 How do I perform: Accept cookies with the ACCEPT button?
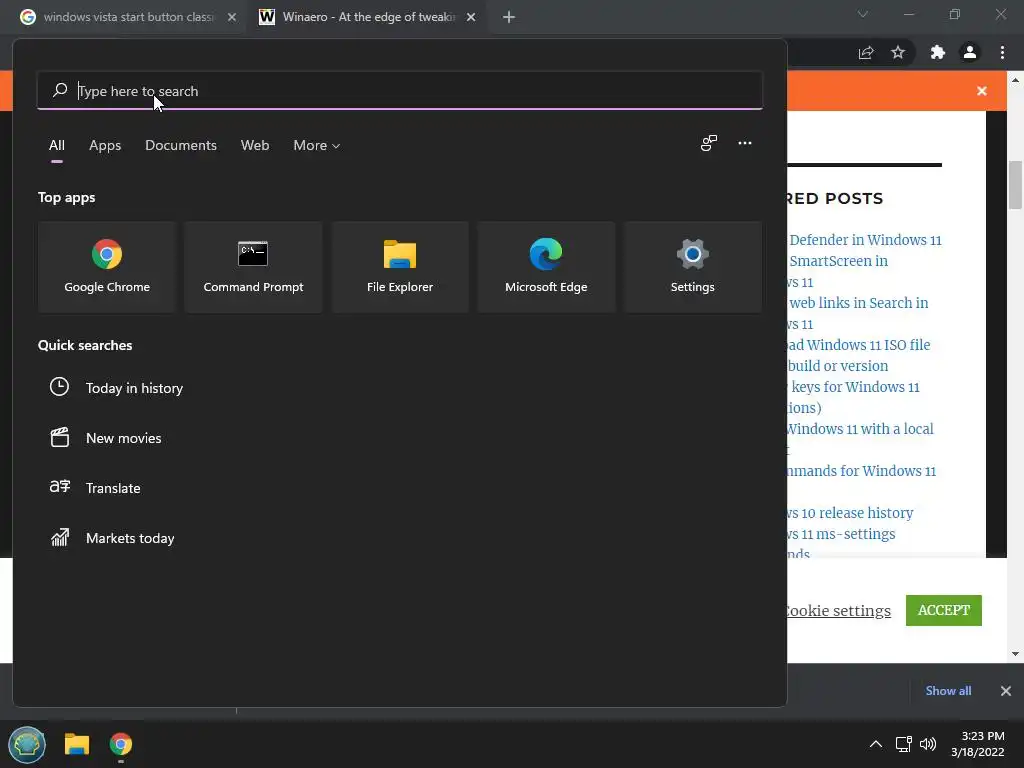[944, 610]
